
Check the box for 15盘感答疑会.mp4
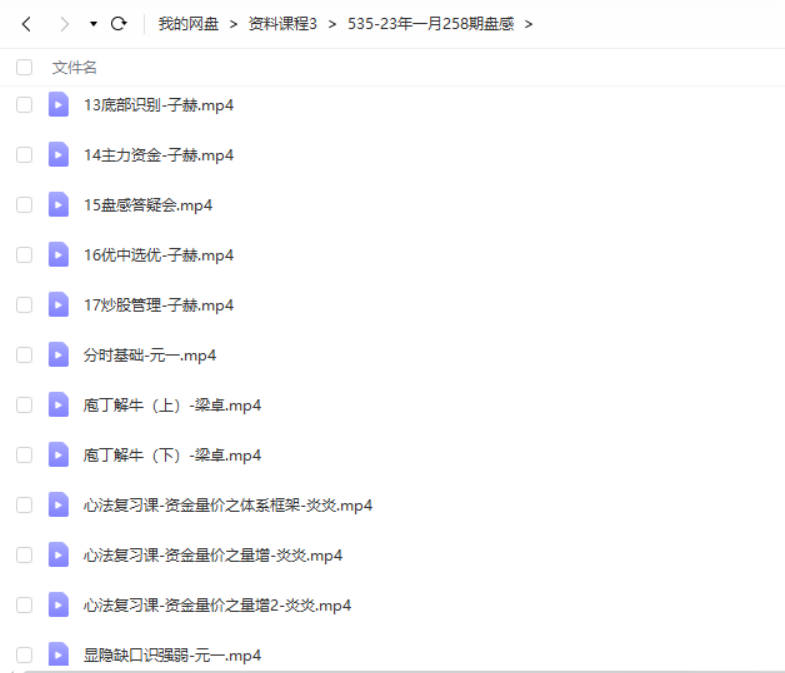[24, 205]
